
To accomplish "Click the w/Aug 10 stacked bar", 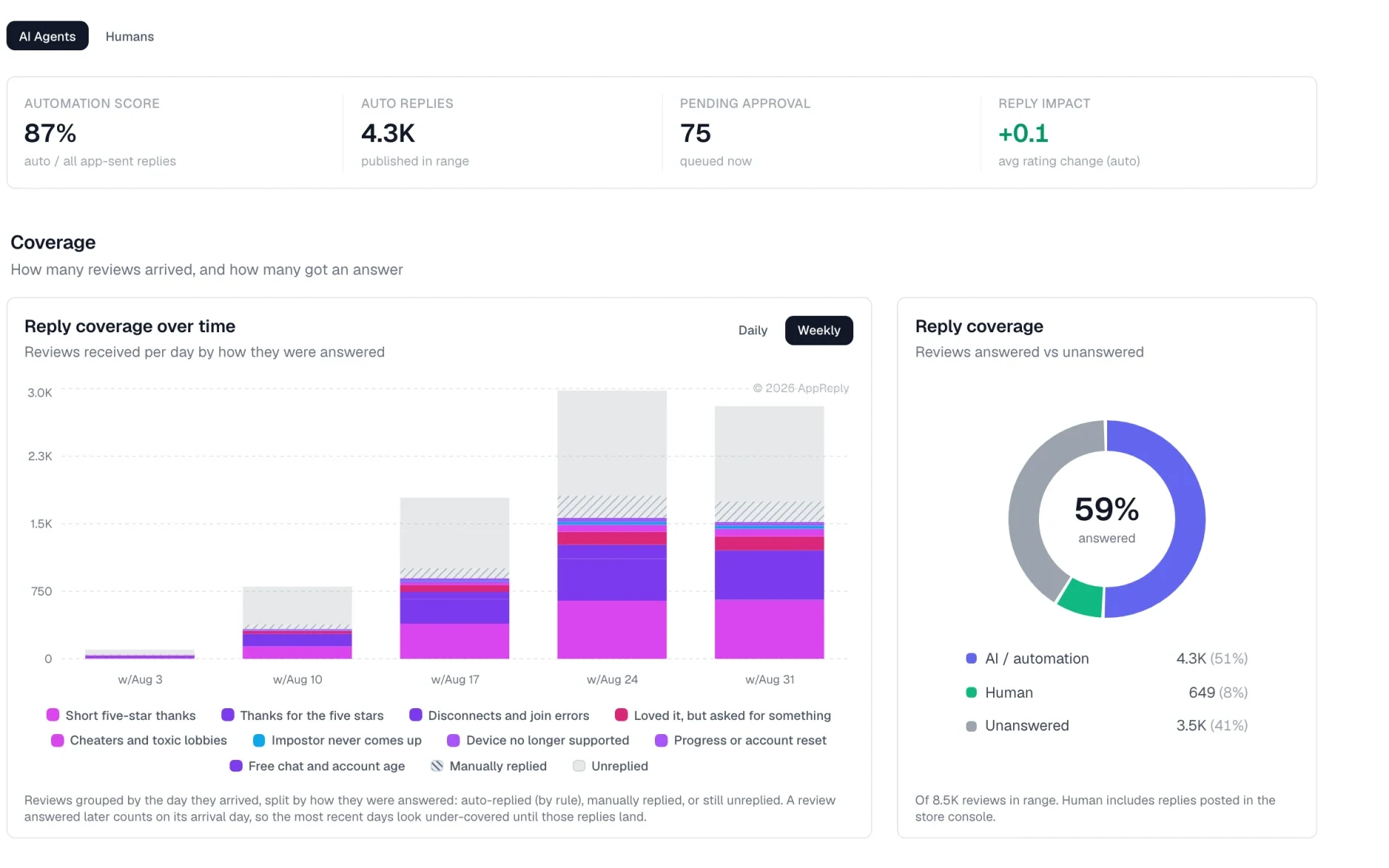I will click(x=297, y=622).
